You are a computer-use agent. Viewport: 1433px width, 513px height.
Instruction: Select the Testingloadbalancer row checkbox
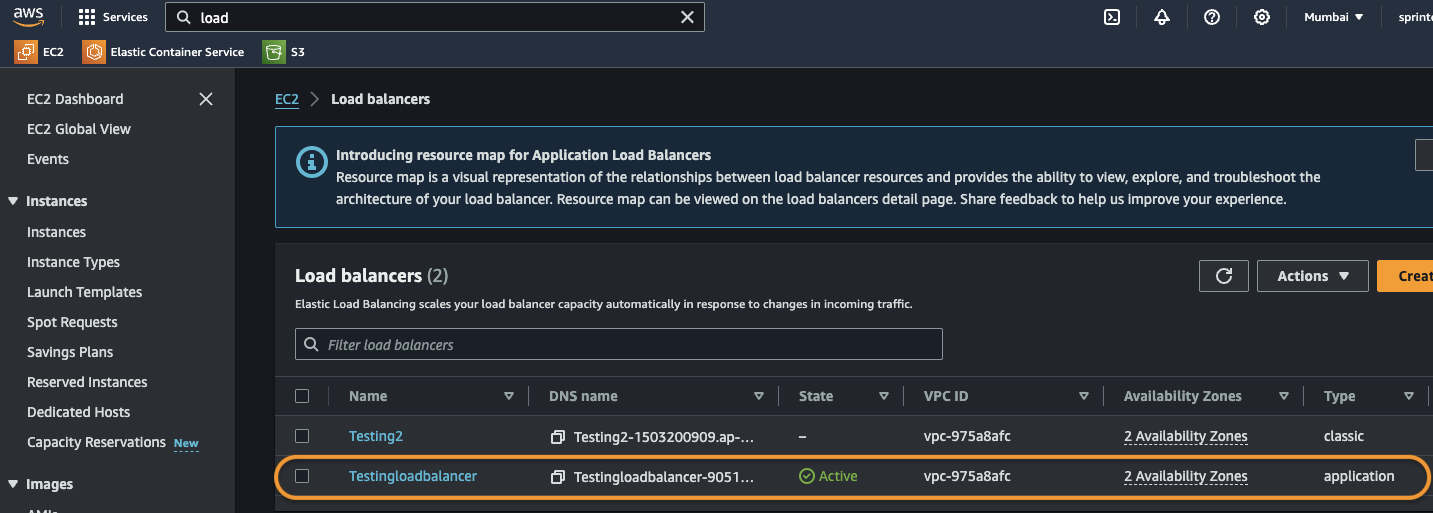(302, 476)
